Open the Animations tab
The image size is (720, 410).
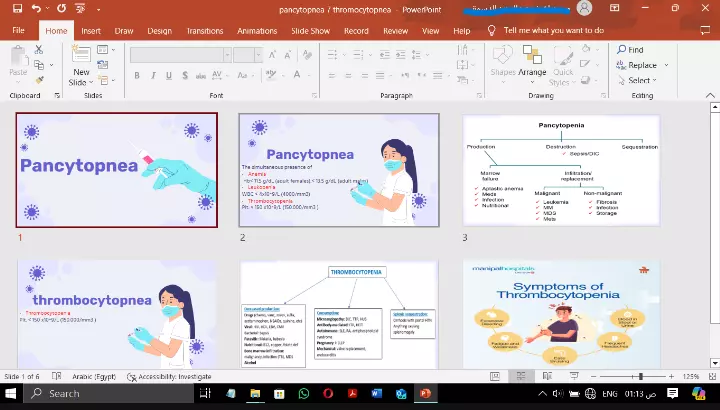coord(257,31)
